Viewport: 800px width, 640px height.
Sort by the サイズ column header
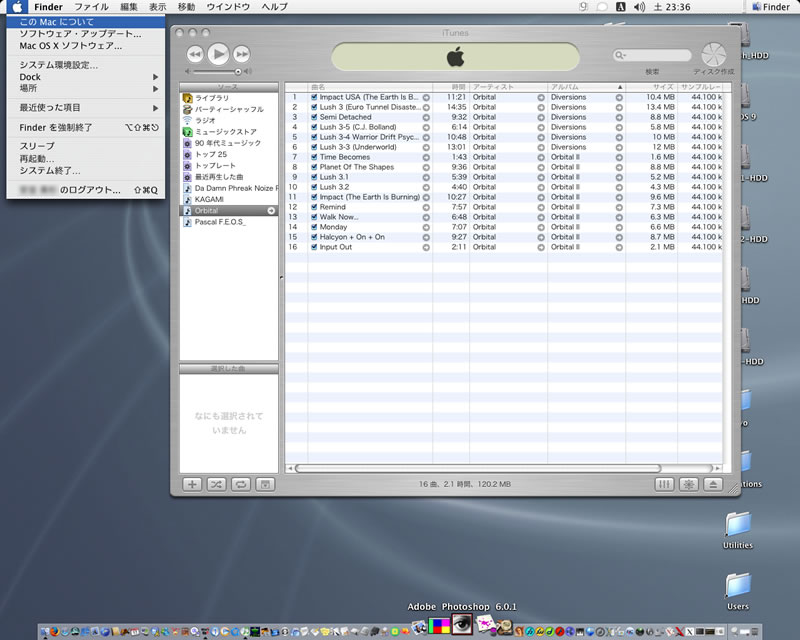coord(652,87)
